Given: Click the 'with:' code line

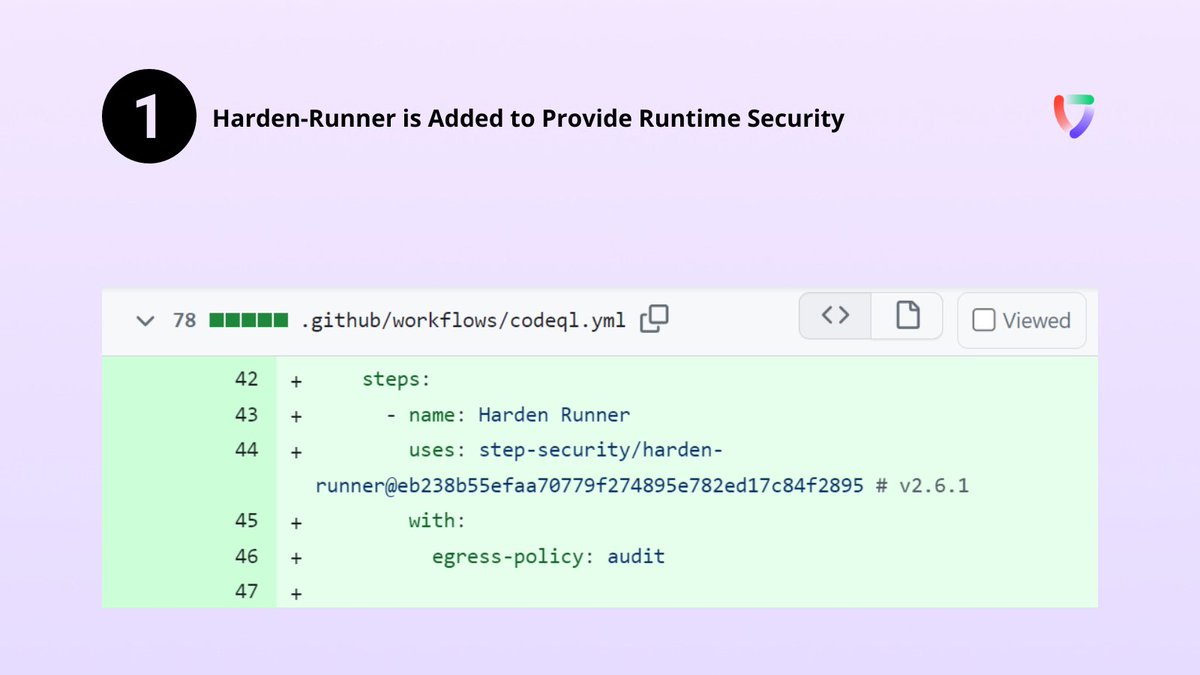Looking at the screenshot, I should 437,521.
